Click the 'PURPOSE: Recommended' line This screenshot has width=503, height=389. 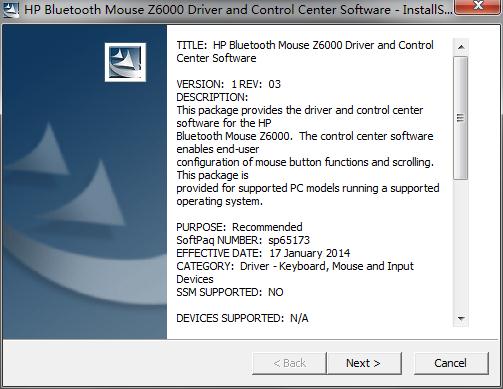click(239, 227)
